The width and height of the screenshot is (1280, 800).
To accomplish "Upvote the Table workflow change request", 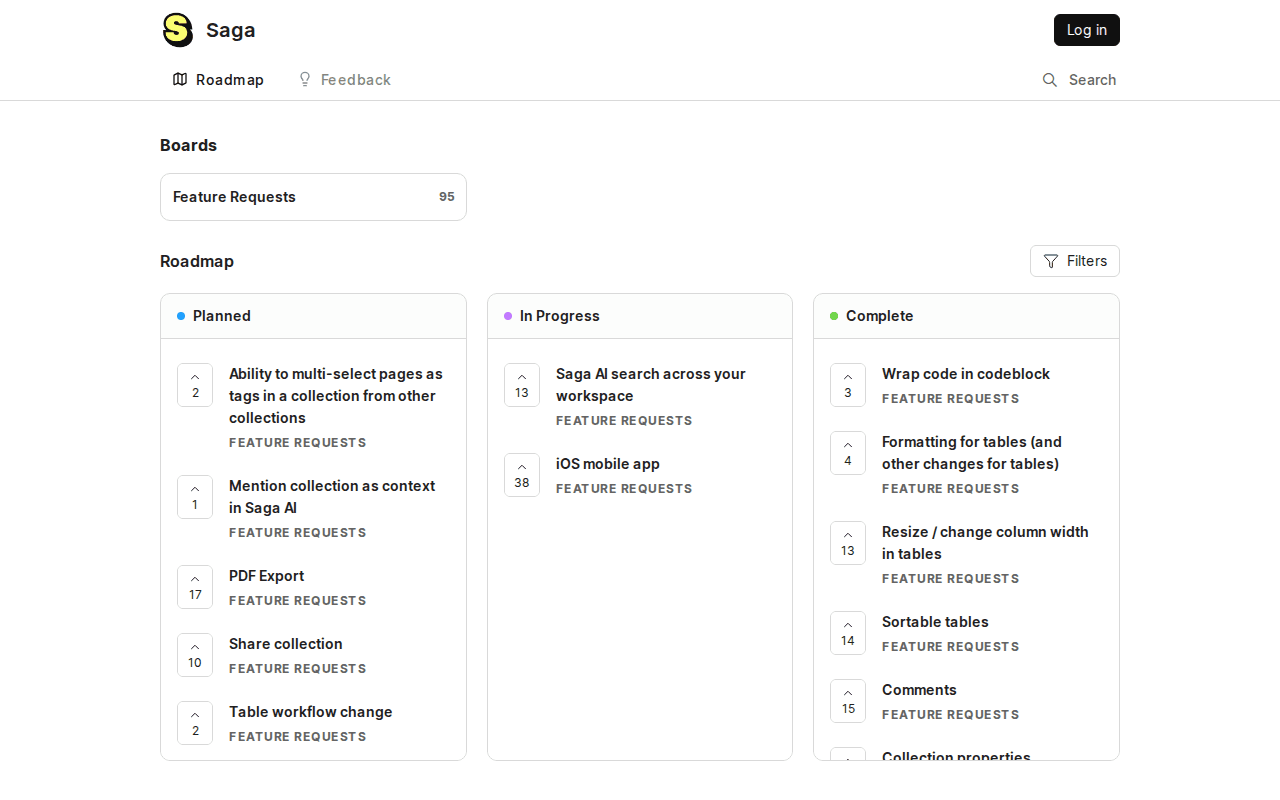I will pyautogui.click(x=195, y=723).
